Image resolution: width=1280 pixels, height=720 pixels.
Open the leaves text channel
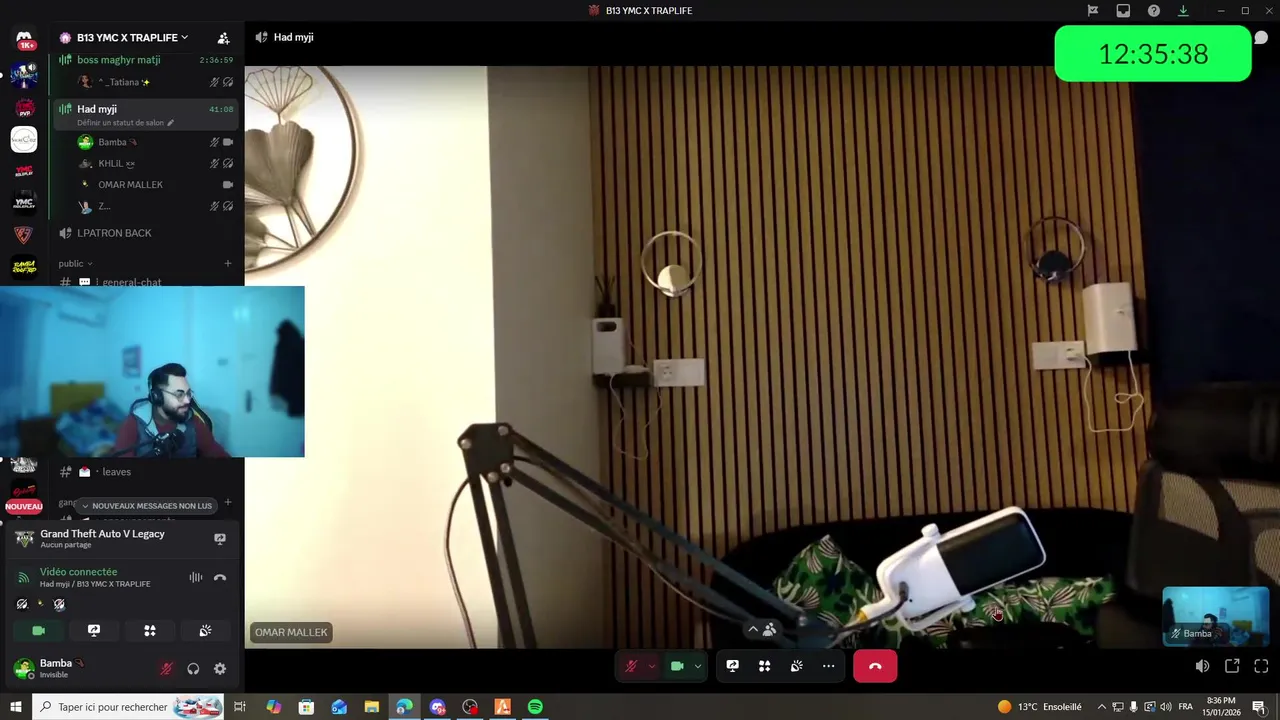pos(147,472)
